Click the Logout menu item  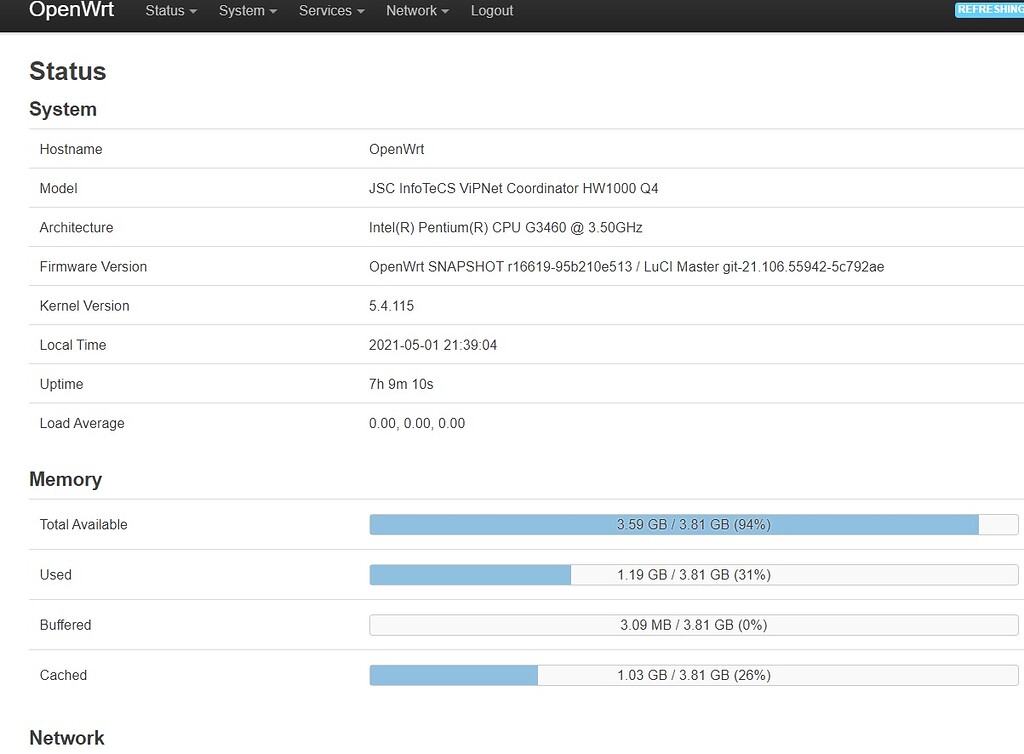click(491, 11)
